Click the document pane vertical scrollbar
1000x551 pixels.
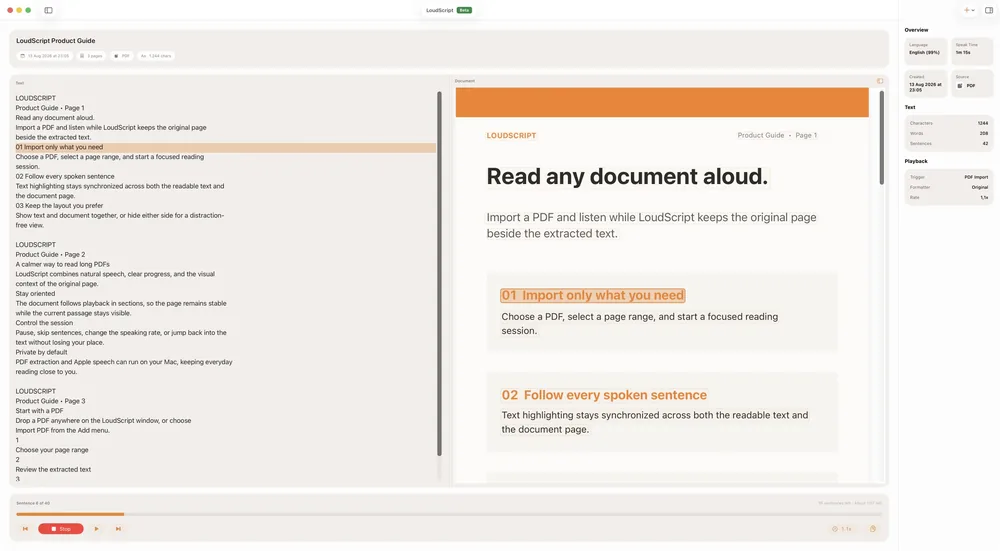[x=882, y=138]
